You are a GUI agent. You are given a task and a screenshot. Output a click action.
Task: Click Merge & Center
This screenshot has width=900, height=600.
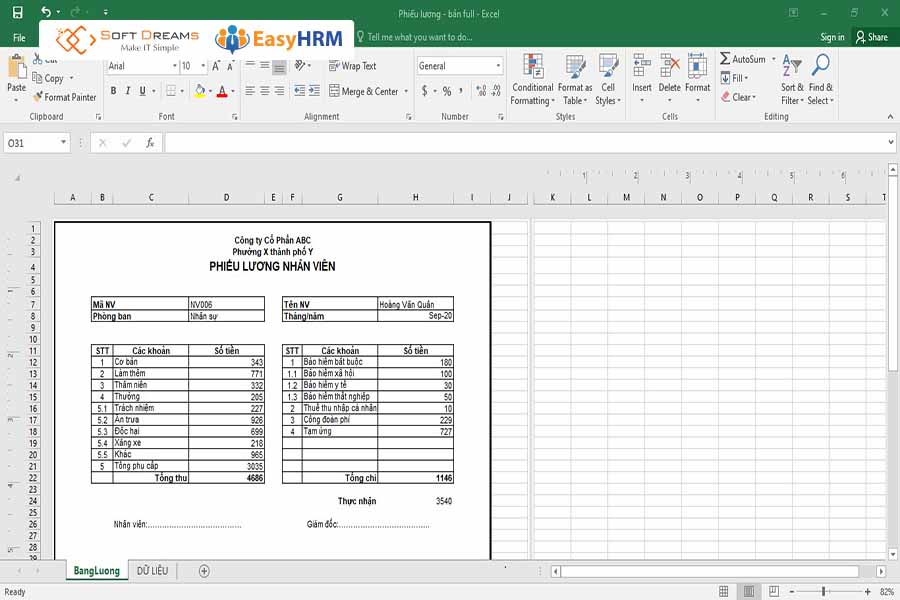[364, 91]
